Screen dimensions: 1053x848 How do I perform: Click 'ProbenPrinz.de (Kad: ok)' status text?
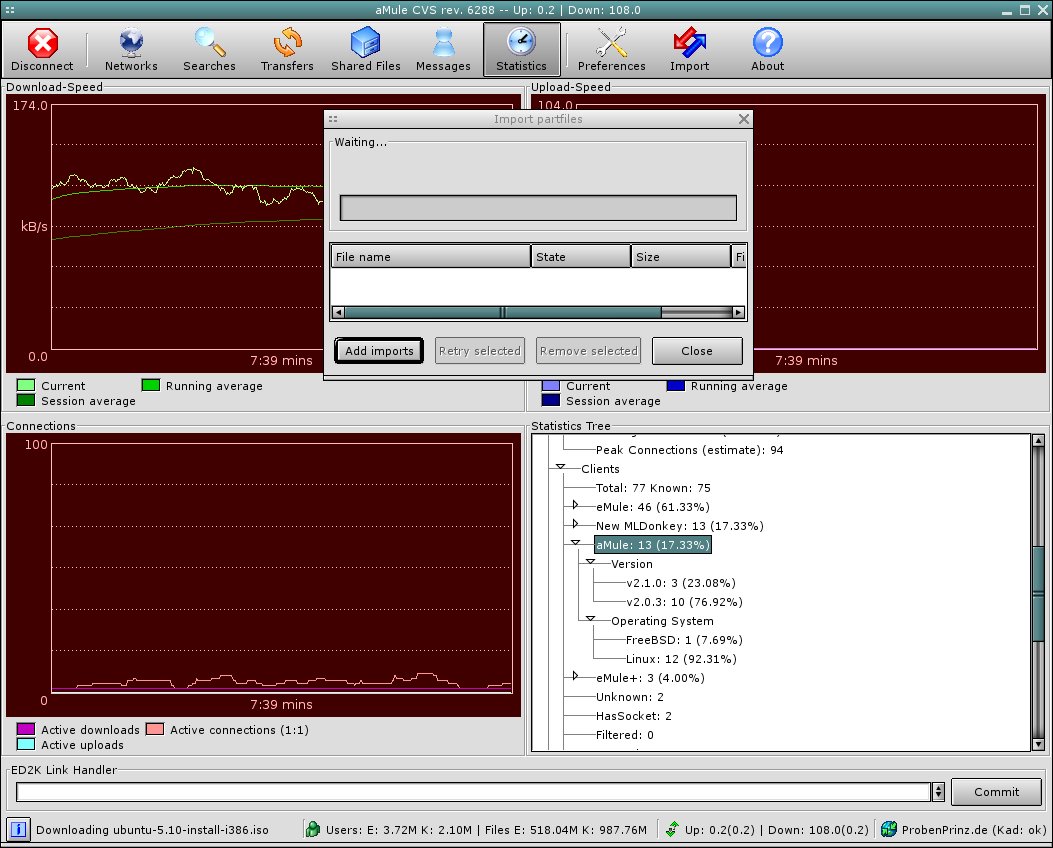[973, 830]
